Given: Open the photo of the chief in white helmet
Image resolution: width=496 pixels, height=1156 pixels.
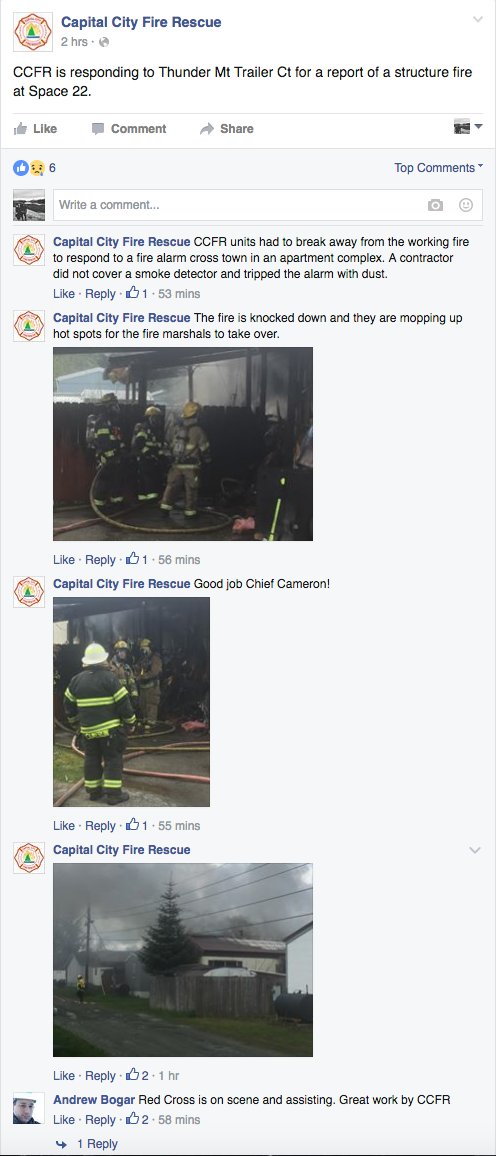Looking at the screenshot, I should [x=131, y=702].
